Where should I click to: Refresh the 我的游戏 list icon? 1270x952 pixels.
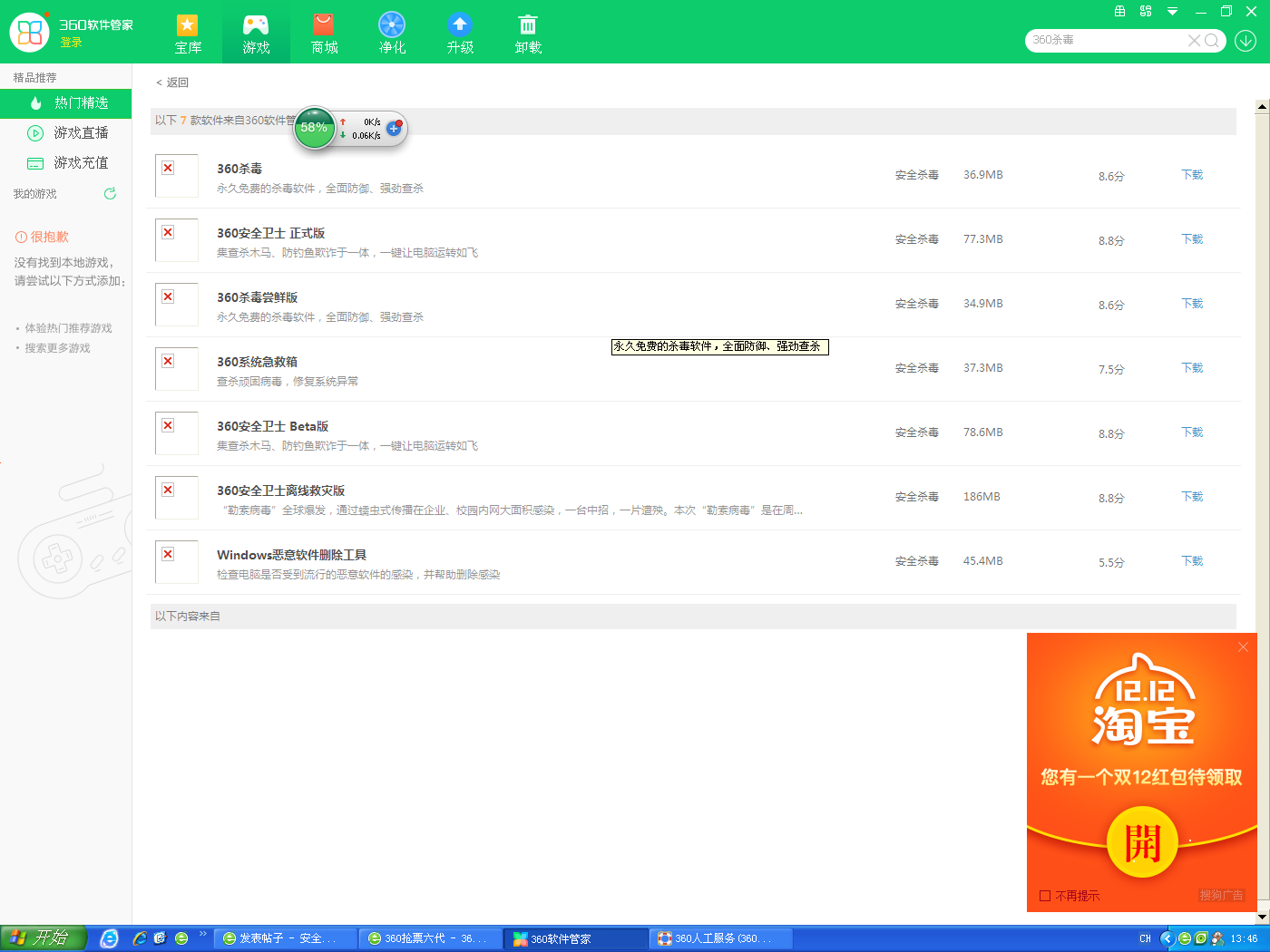pos(110,193)
